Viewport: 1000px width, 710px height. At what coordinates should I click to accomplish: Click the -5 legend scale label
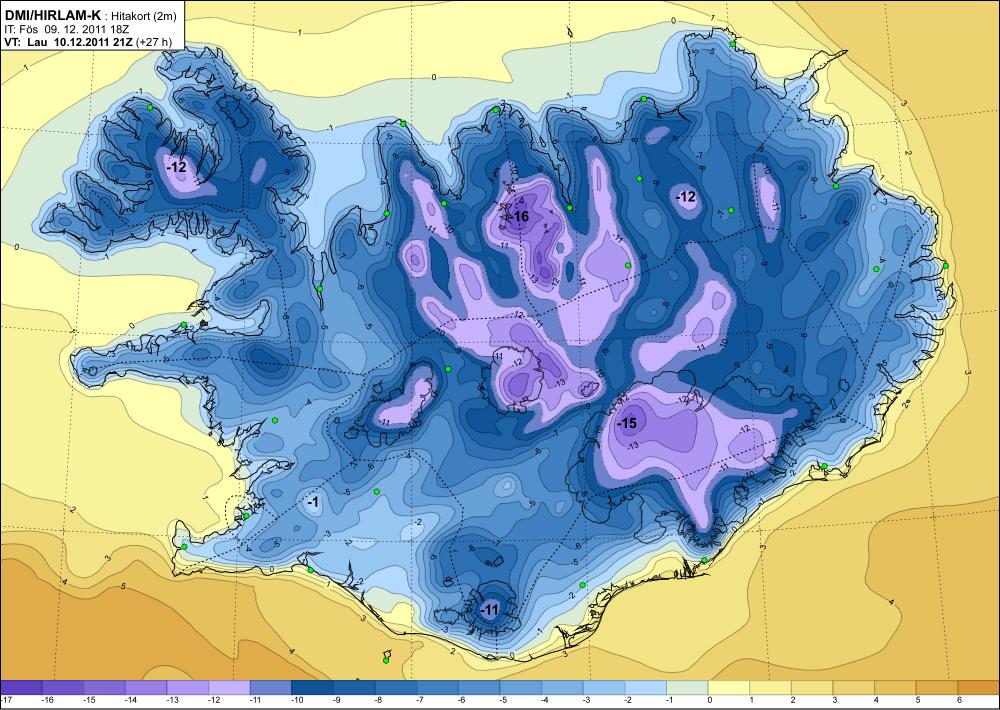point(503,700)
